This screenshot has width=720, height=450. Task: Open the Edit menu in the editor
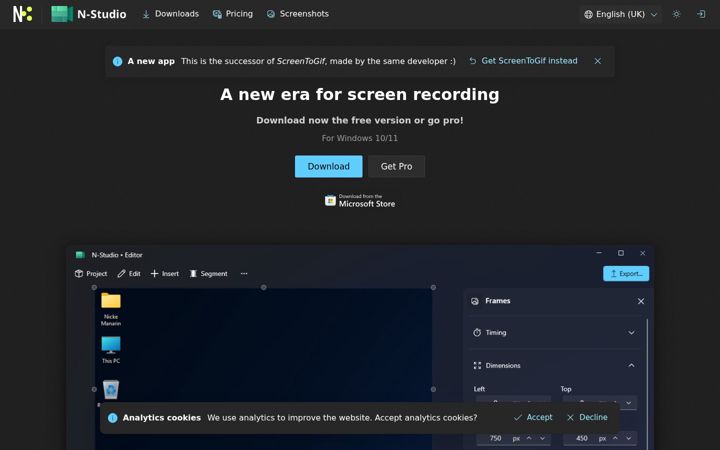click(129, 274)
